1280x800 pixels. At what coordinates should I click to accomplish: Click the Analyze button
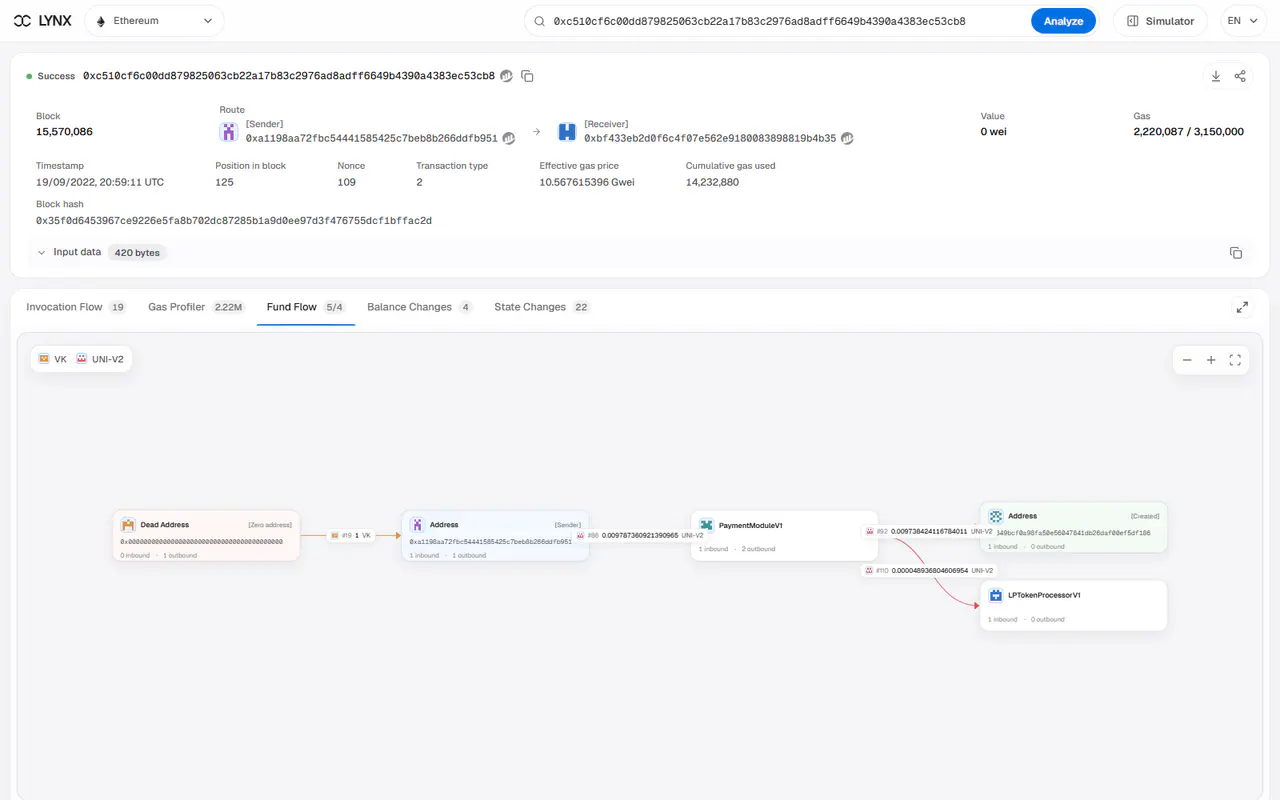pyautogui.click(x=1063, y=21)
